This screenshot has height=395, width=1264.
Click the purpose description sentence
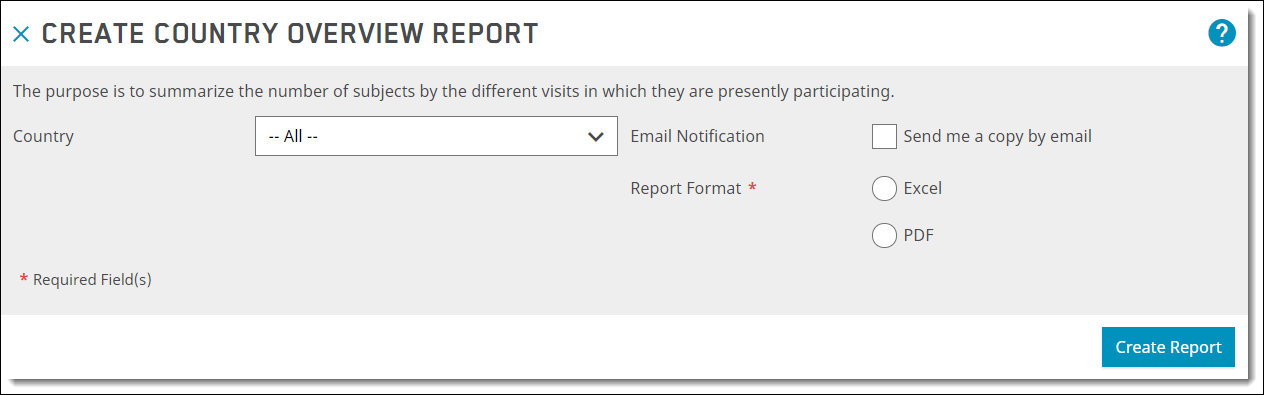coord(453,91)
